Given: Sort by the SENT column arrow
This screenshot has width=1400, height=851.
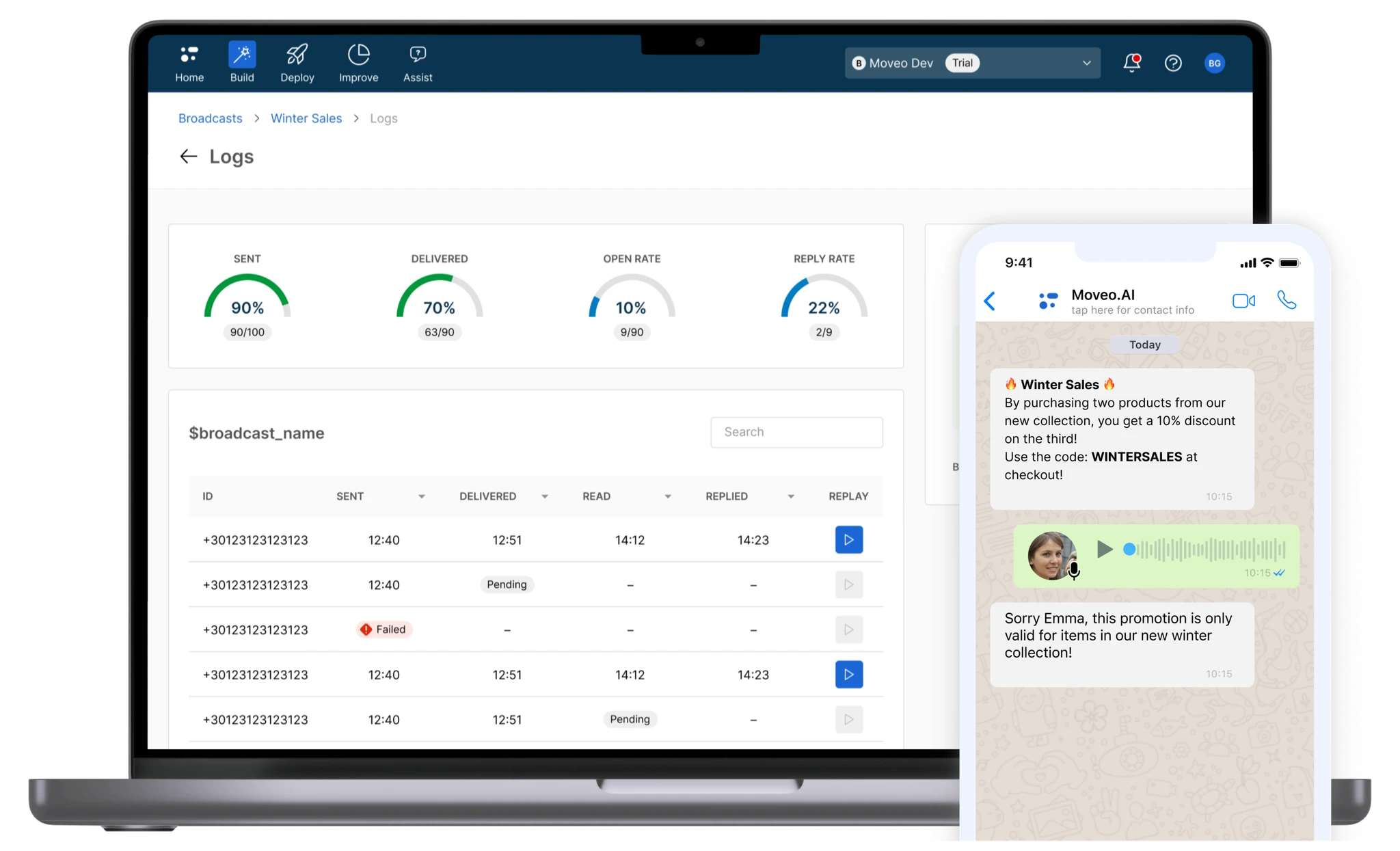Looking at the screenshot, I should point(422,497).
